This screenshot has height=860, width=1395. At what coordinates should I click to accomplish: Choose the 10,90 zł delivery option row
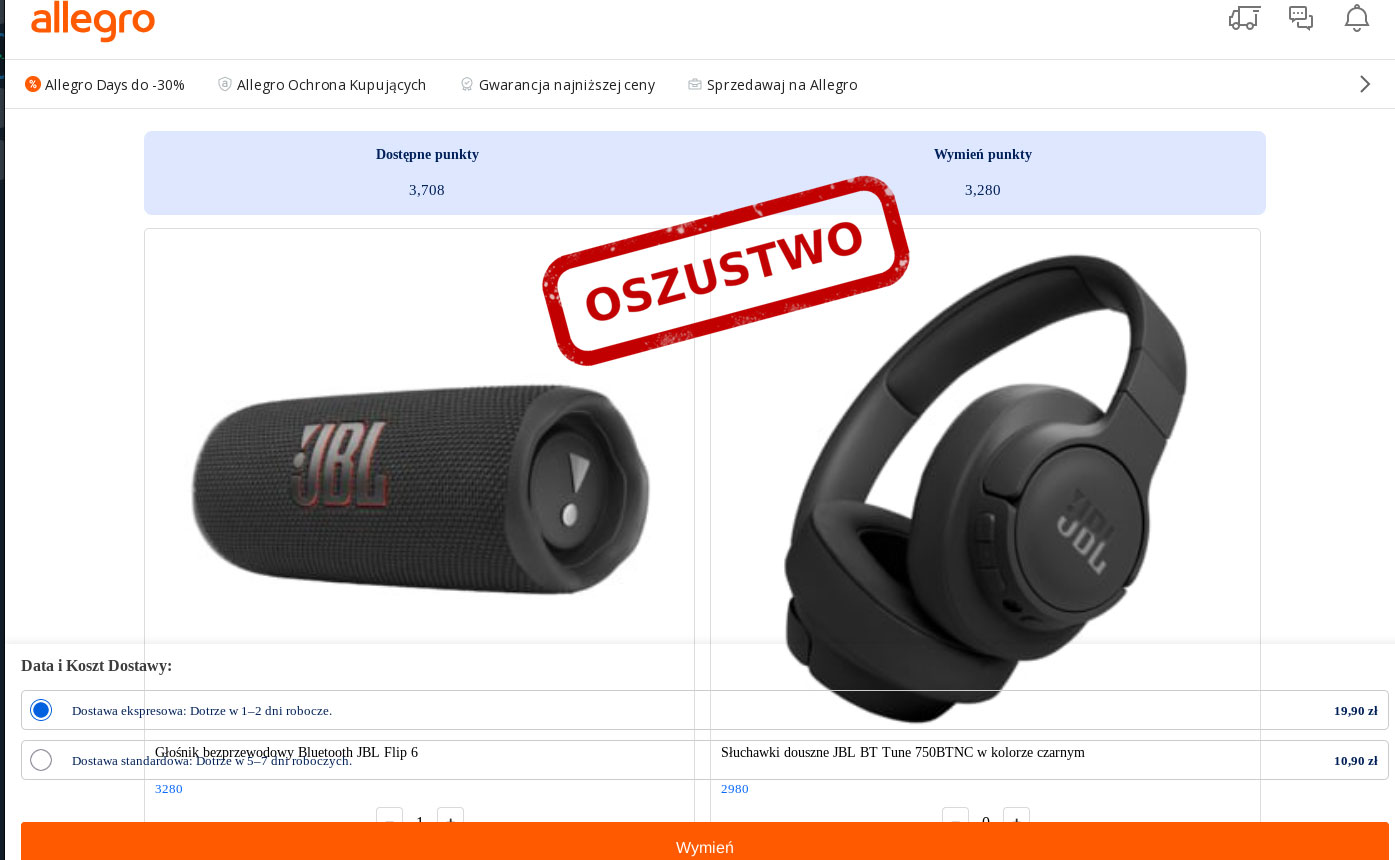tap(705, 760)
